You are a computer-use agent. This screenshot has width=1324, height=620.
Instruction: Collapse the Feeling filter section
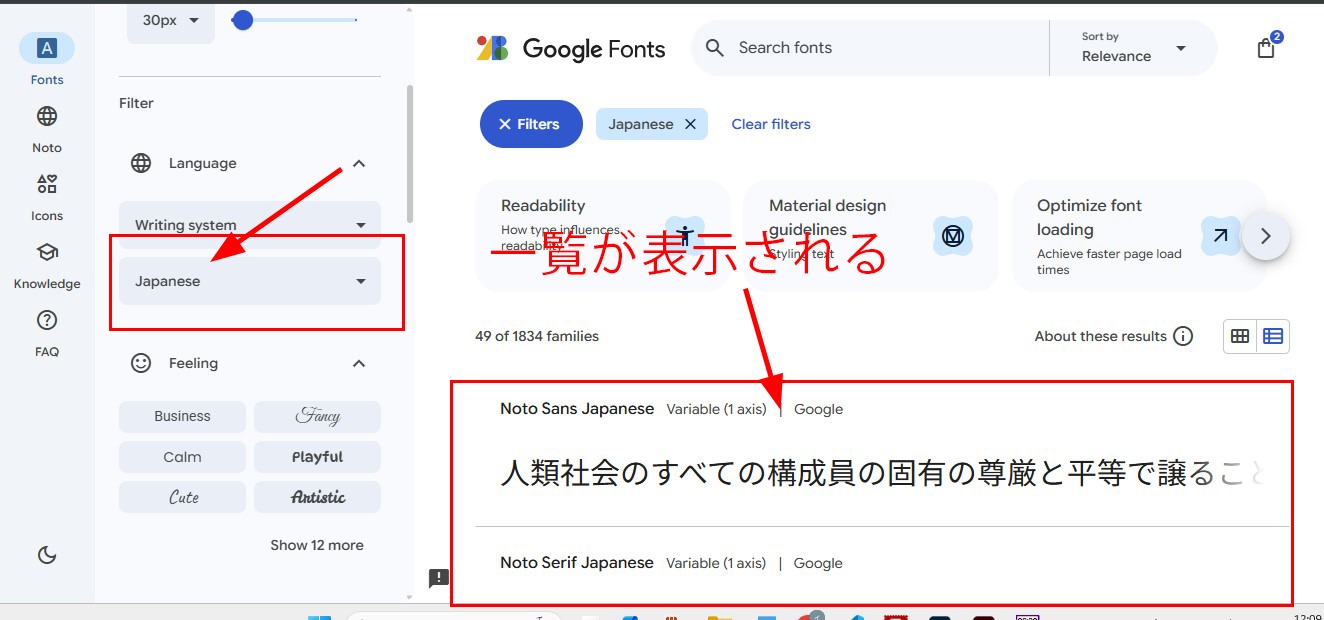point(359,363)
